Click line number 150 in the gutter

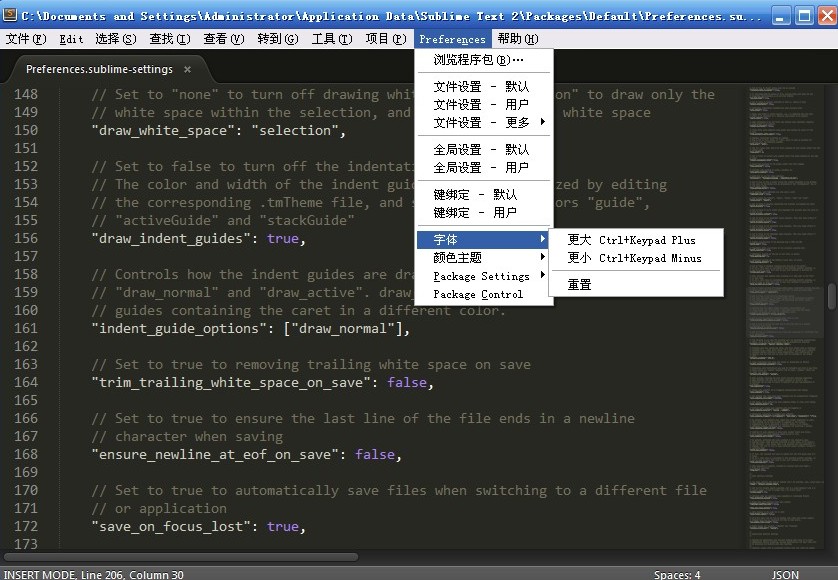(x=26, y=130)
